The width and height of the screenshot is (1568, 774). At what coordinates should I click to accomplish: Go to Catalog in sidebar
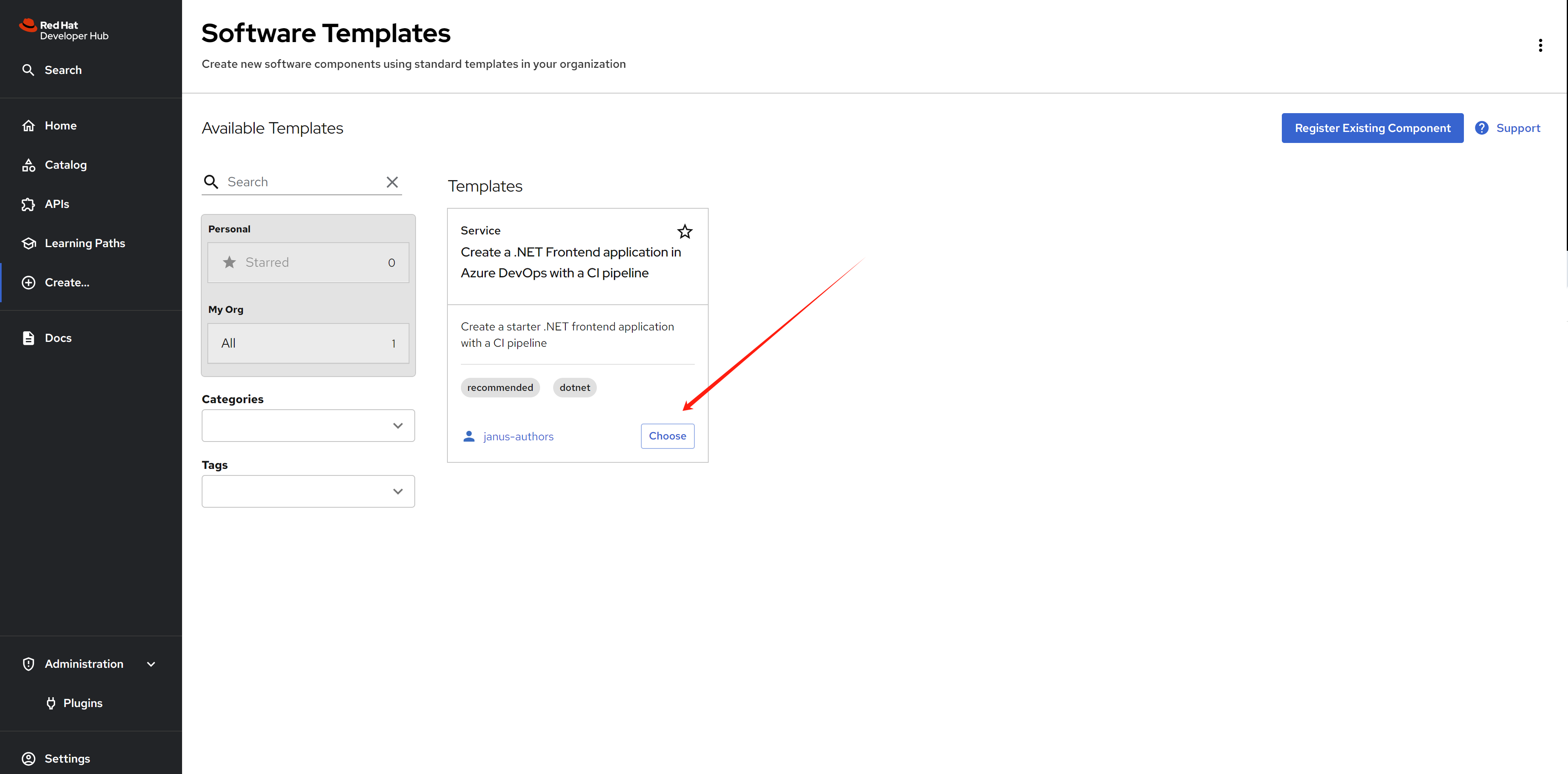[x=65, y=165]
